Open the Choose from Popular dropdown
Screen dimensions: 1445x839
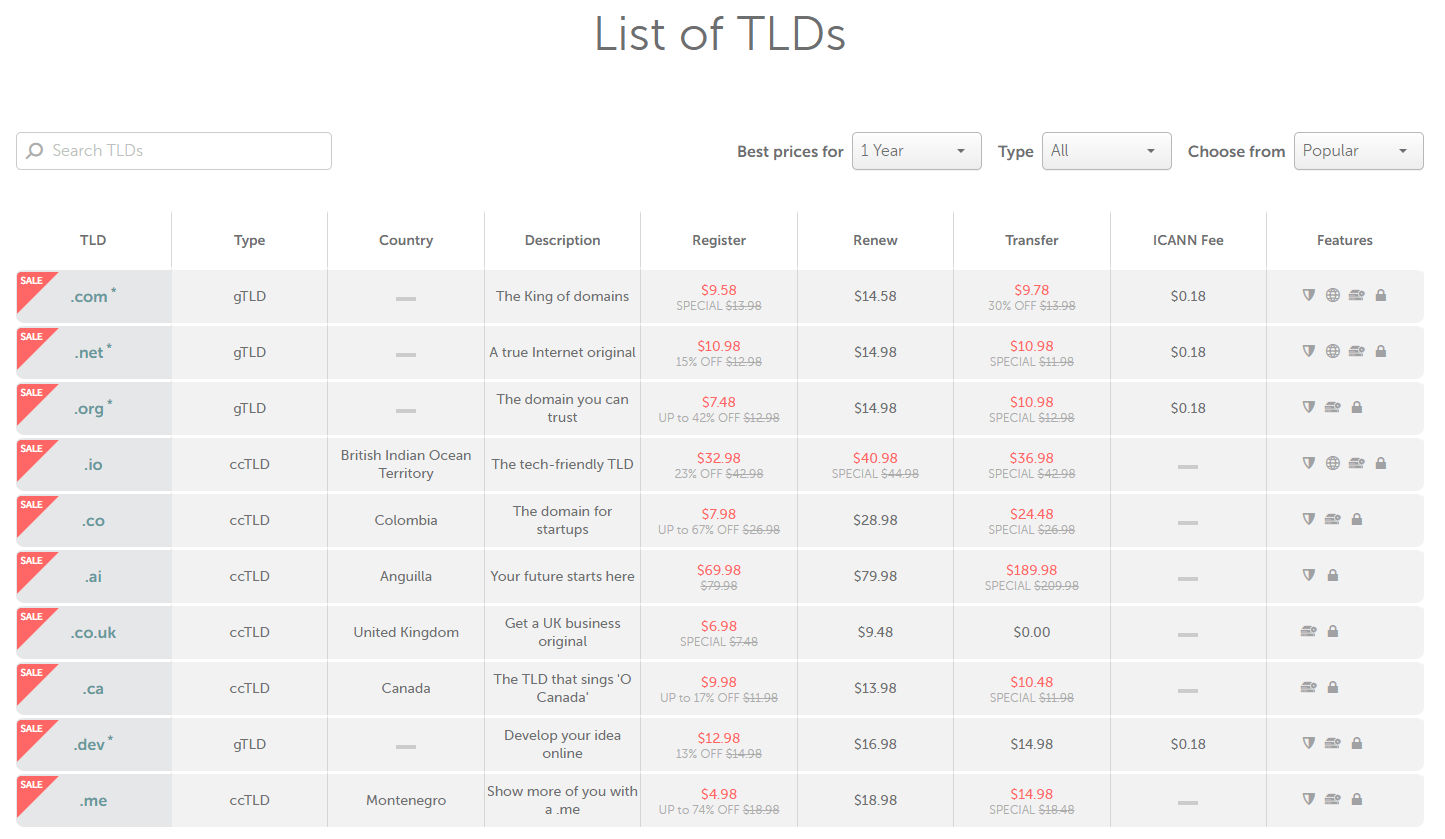coord(1359,151)
